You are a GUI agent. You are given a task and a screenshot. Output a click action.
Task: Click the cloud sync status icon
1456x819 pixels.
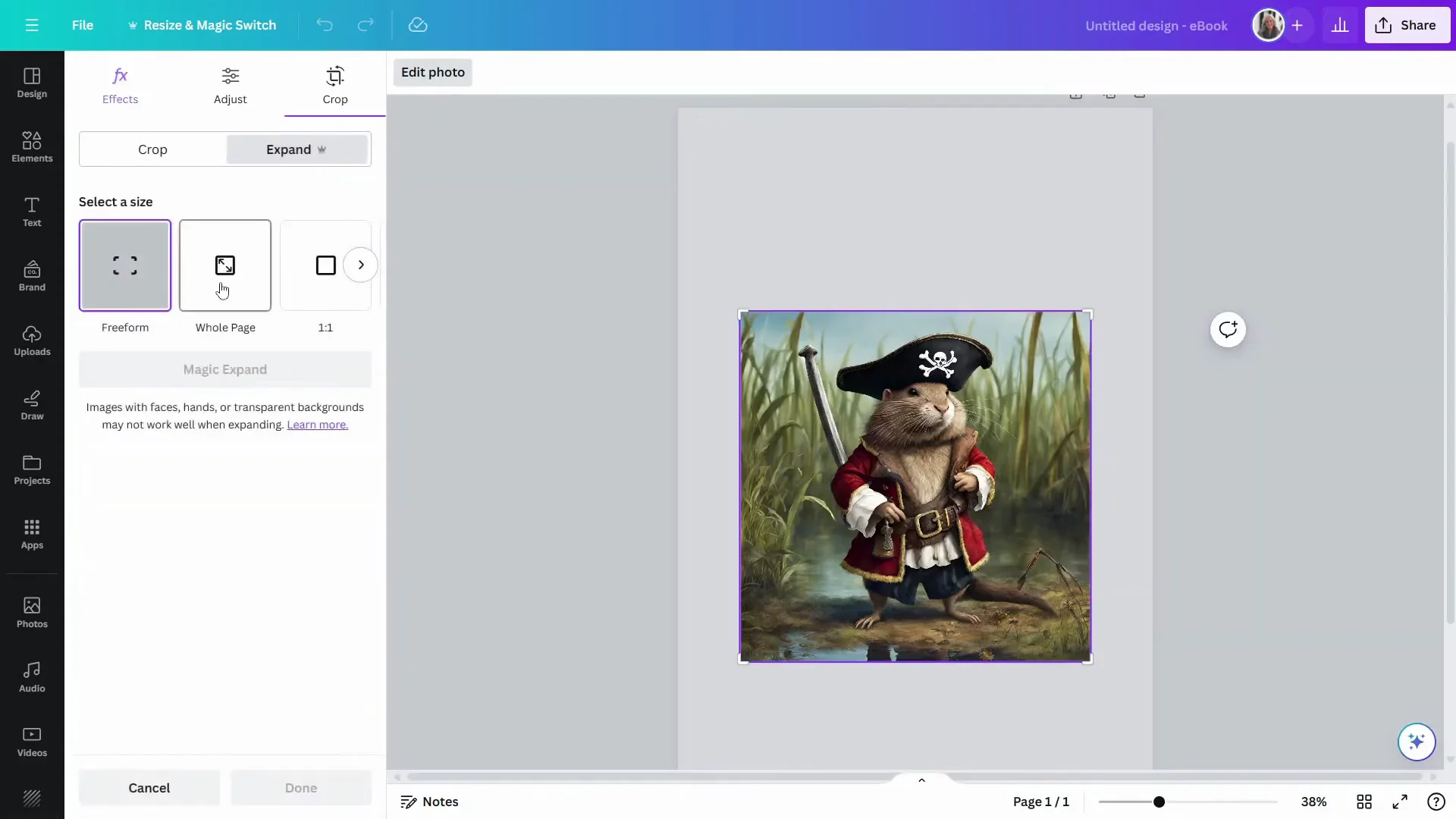418,25
